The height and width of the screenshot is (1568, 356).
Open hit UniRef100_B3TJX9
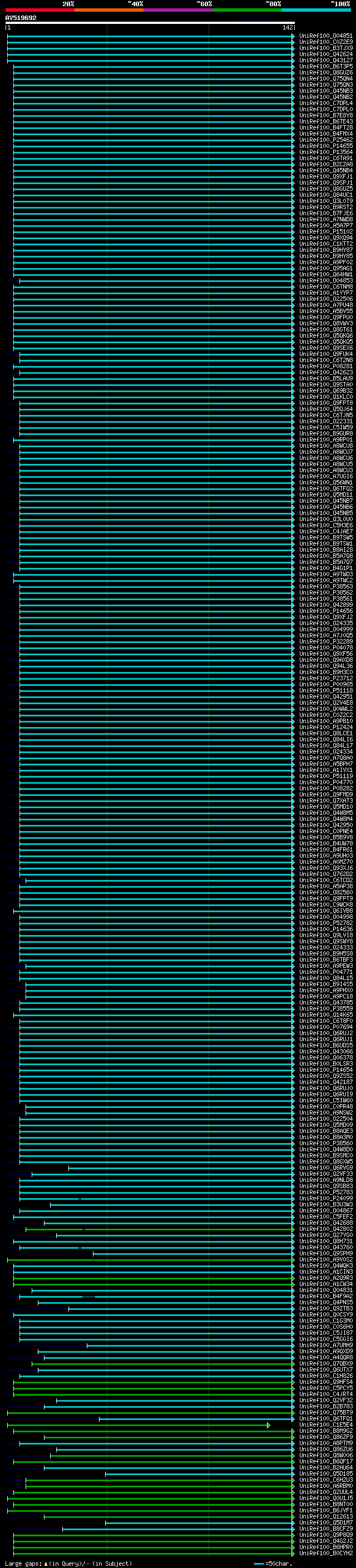pyautogui.click(x=325, y=48)
